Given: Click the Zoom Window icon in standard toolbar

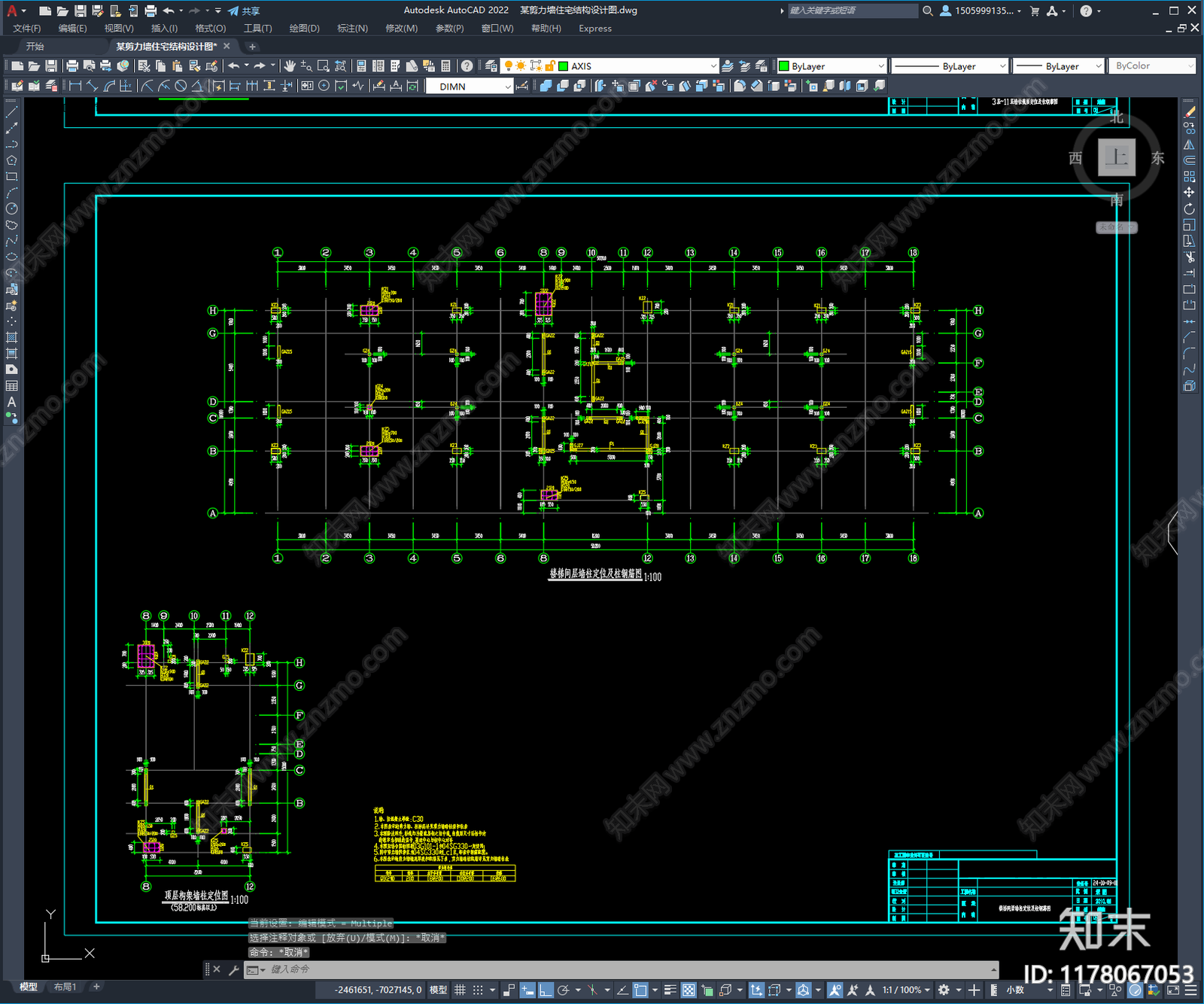Looking at the screenshot, I should pos(324,66).
